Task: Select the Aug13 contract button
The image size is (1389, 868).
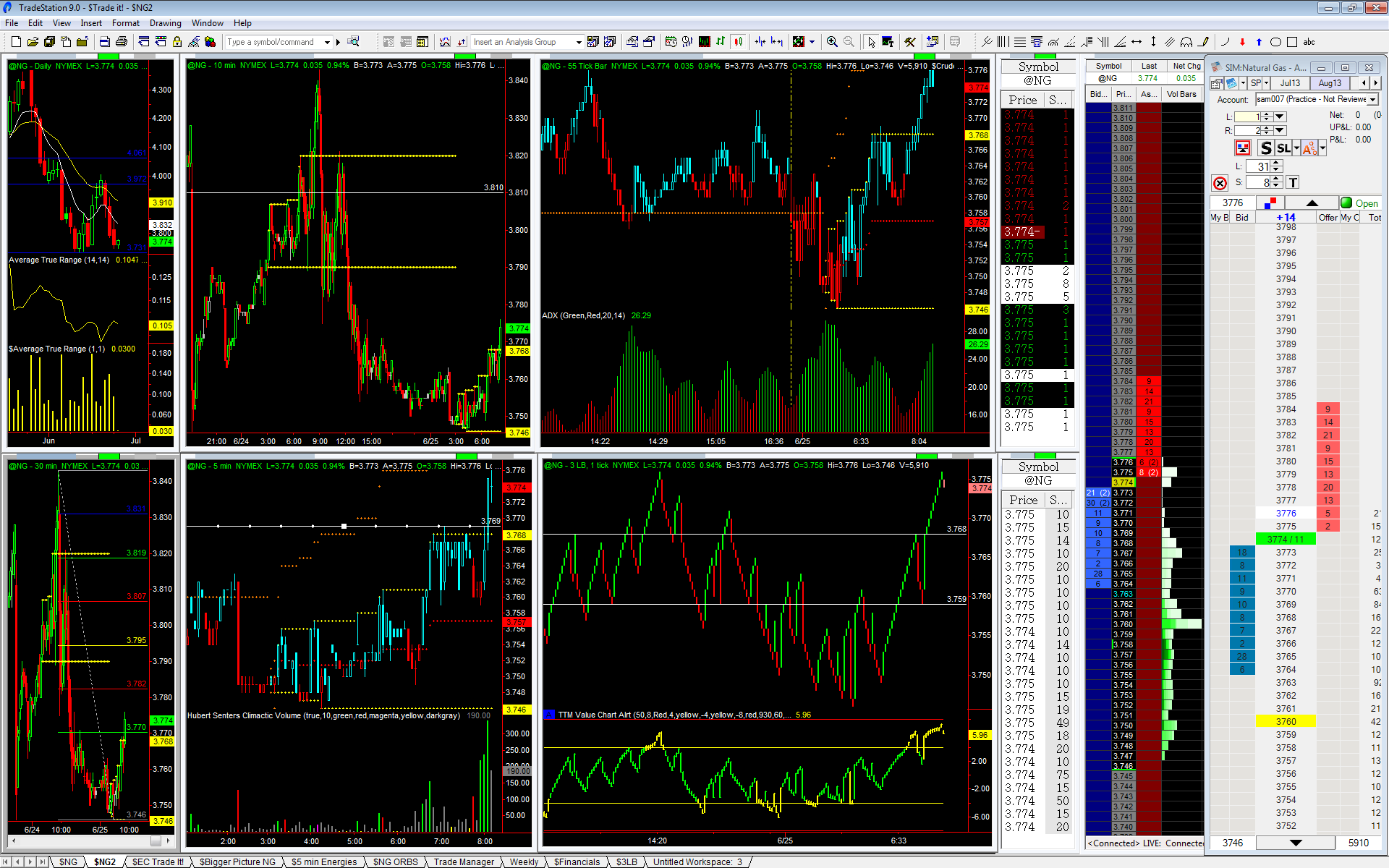Action: point(1330,83)
